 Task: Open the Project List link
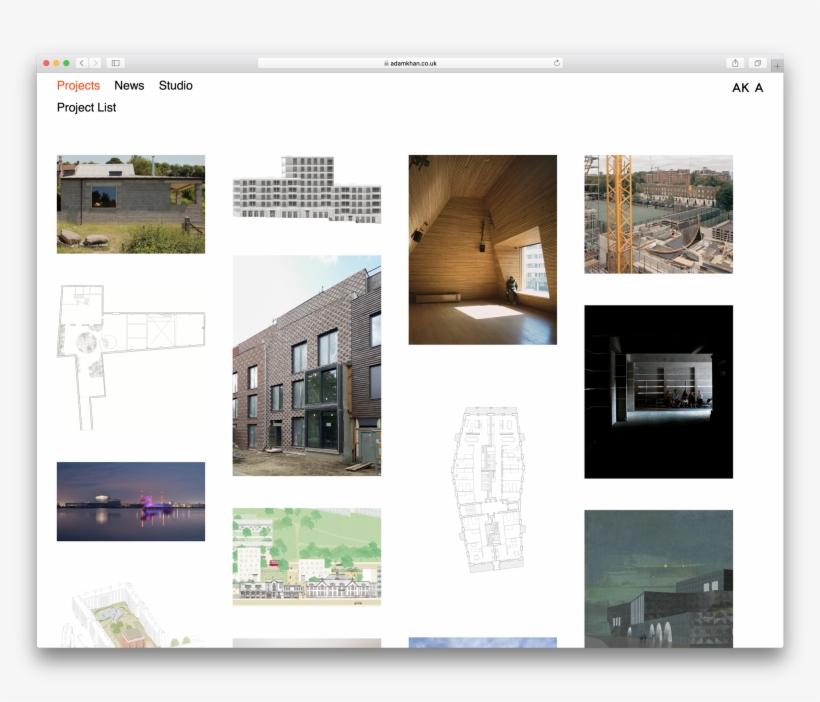pyautogui.click(x=86, y=108)
